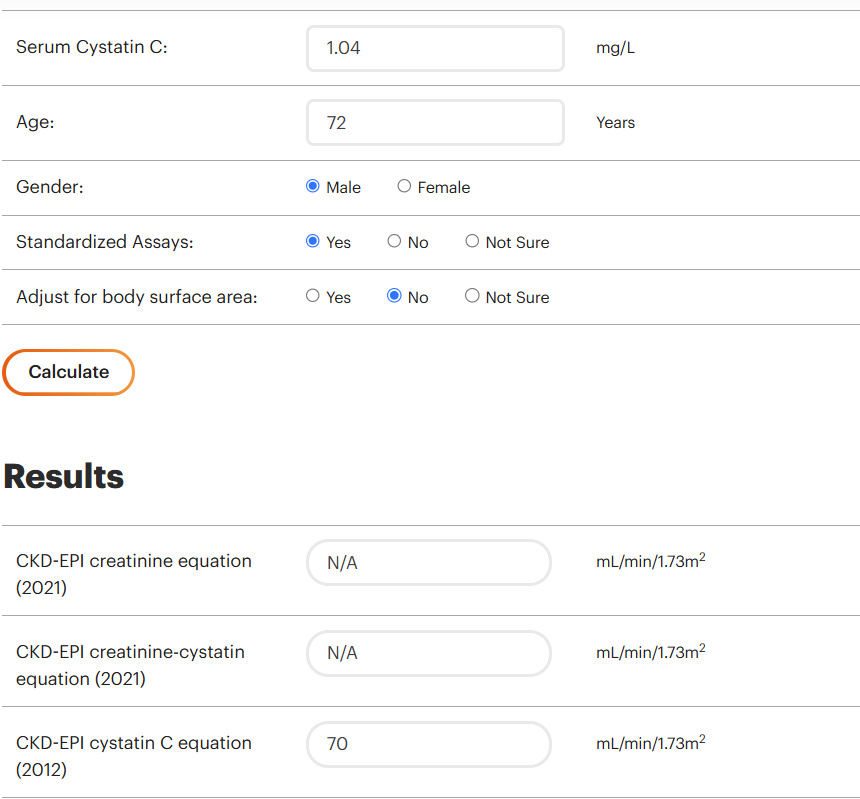Choose No for Standardized Assays
860x799 pixels.
point(394,241)
